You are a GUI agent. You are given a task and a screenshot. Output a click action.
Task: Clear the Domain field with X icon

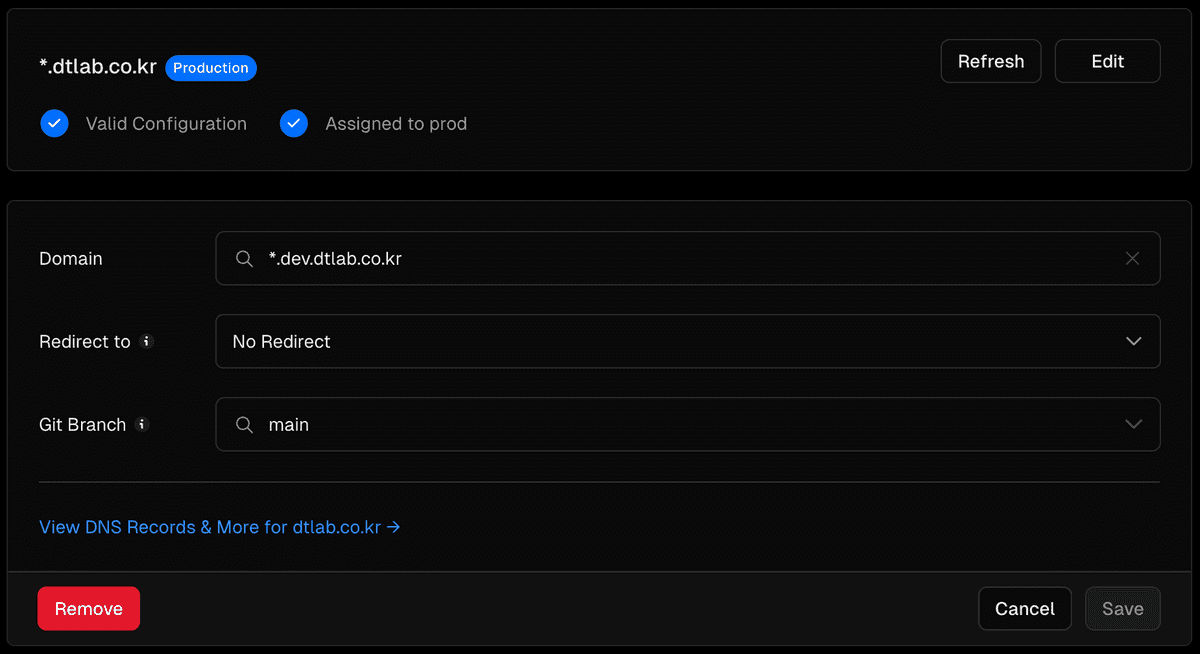(x=1132, y=258)
